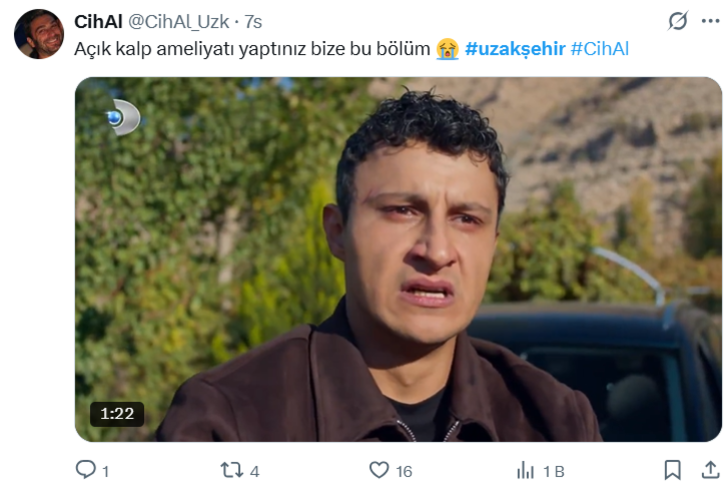The image size is (728, 493).
Task: Open view analytics bar chart icon
Action: [x=526, y=470]
